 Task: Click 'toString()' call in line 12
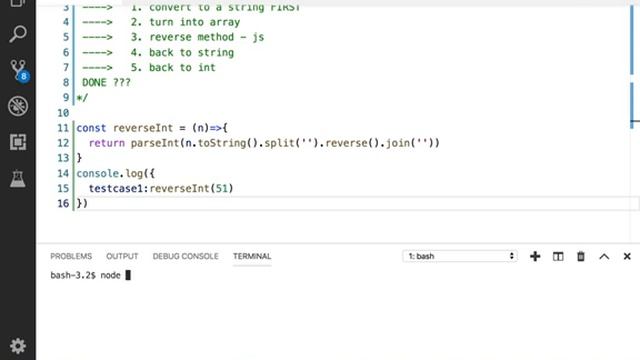point(228,143)
